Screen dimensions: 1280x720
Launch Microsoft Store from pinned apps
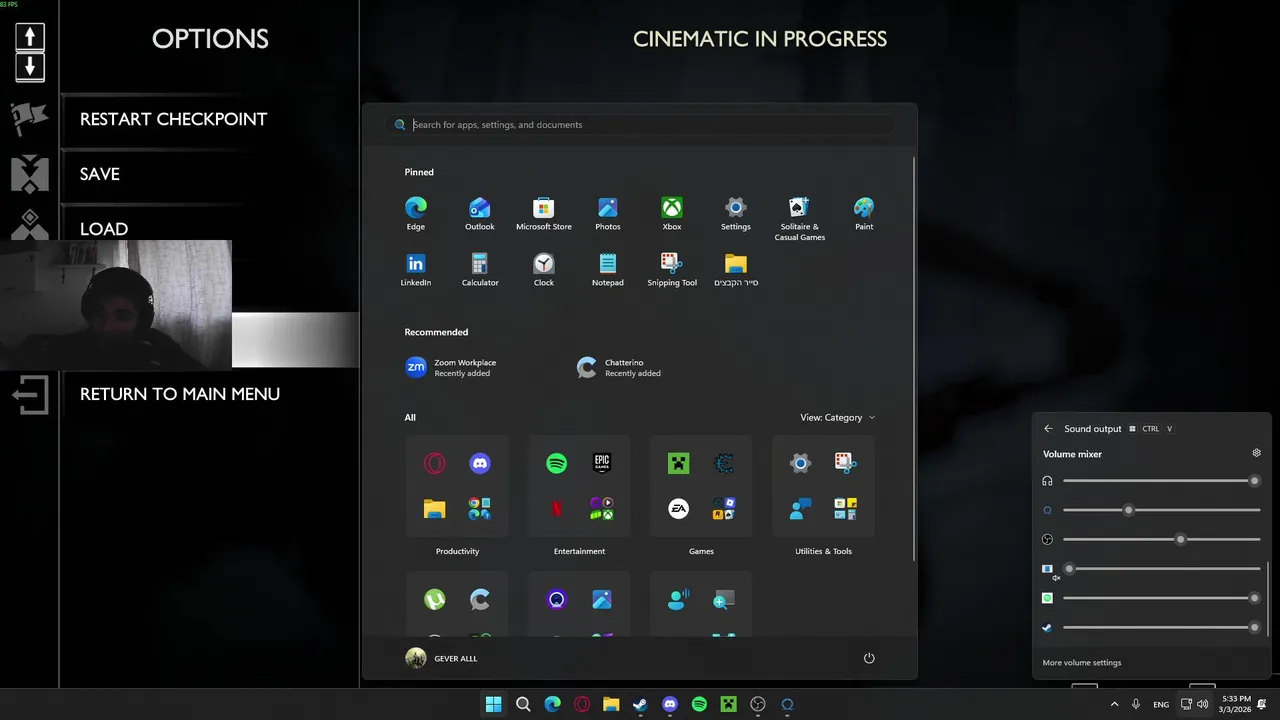coord(544,213)
